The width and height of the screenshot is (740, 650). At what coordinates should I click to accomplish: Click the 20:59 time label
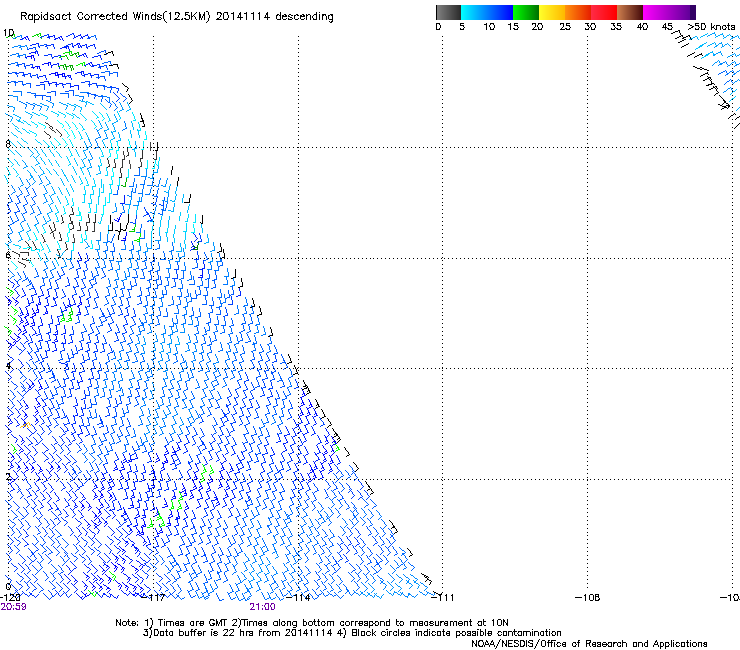(x=13, y=607)
